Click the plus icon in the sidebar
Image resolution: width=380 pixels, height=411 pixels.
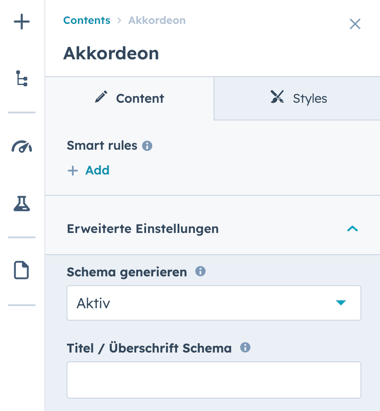(x=22, y=22)
